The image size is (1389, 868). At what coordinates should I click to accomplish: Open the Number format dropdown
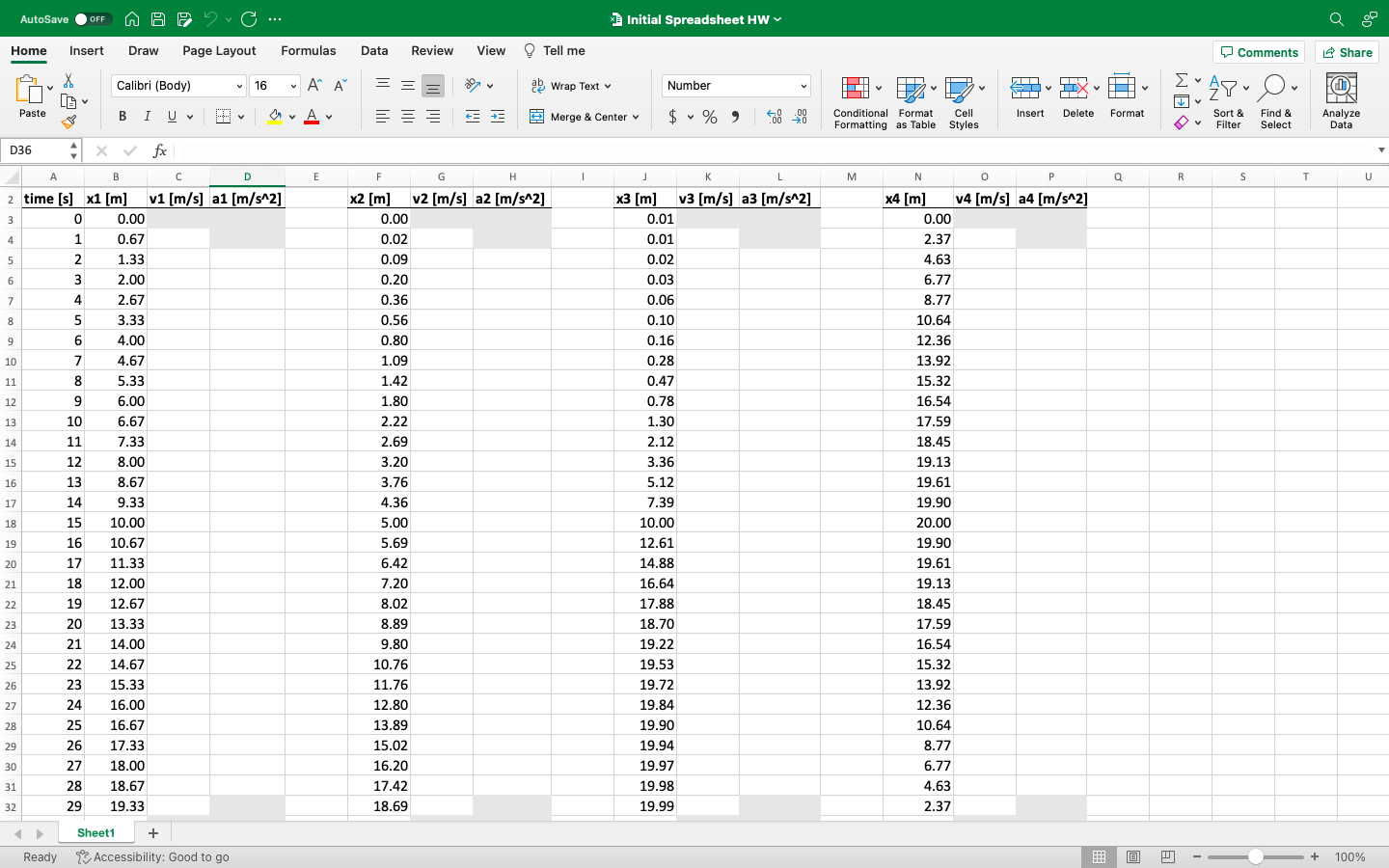(735, 85)
